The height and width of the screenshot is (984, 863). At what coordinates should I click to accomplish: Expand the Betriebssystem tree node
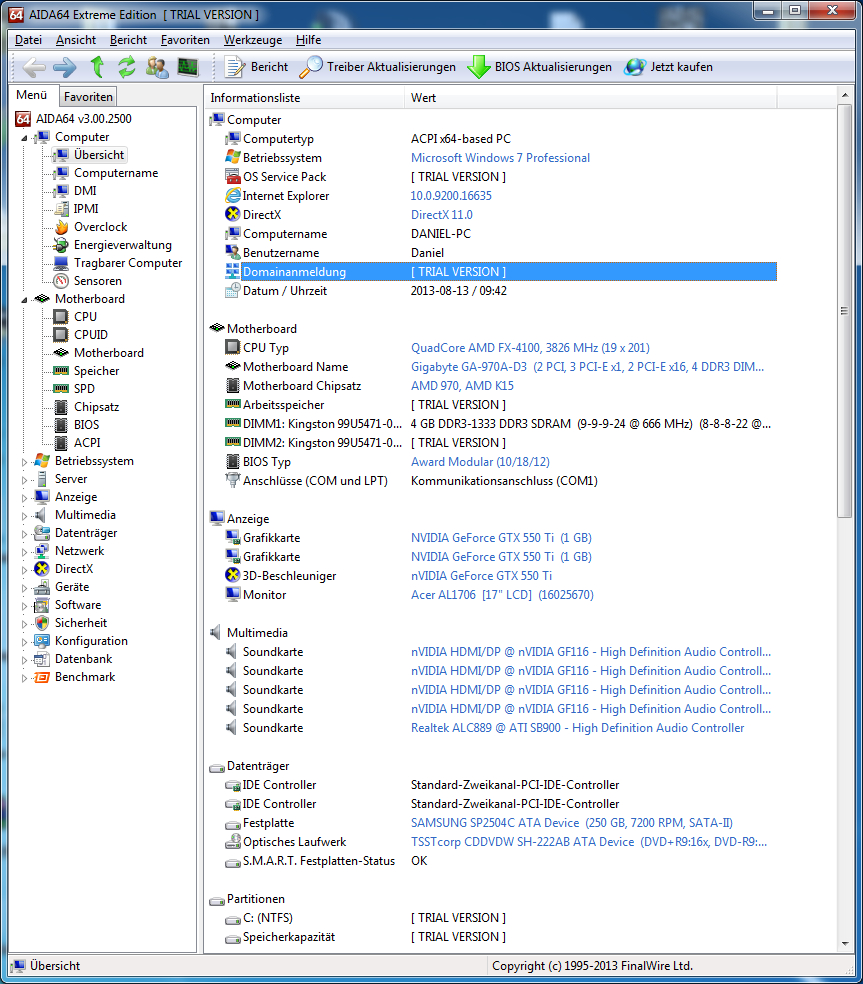click(x=24, y=462)
